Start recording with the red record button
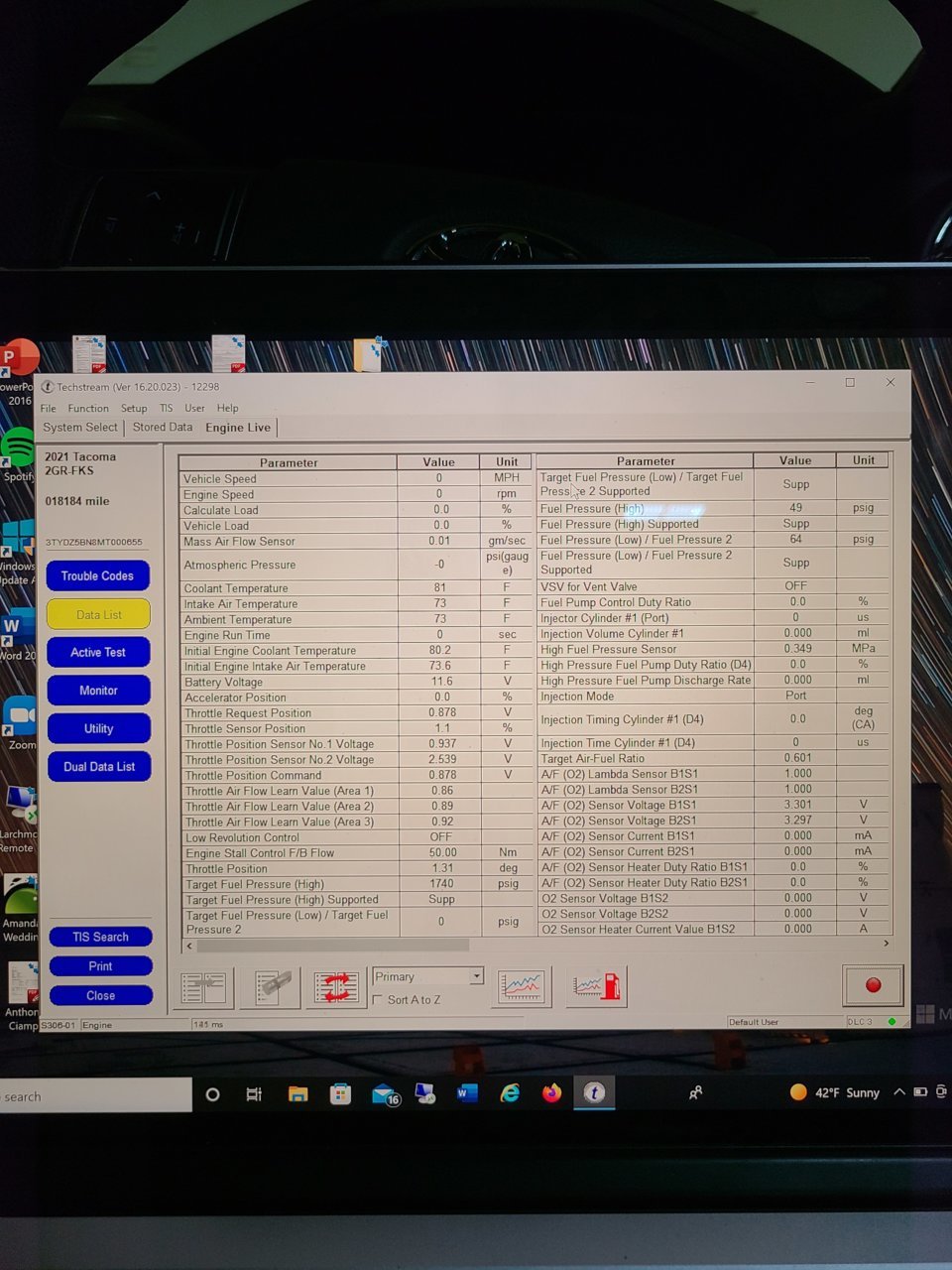This screenshot has height=1270, width=952. pyautogui.click(x=873, y=984)
